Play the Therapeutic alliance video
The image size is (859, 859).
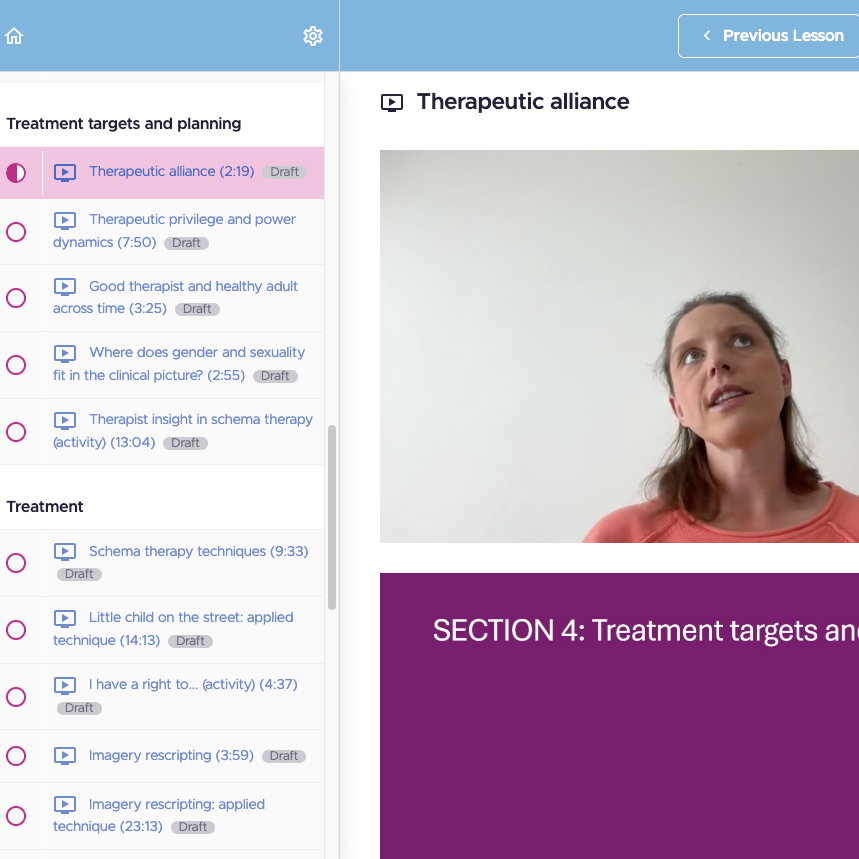point(619,346)
